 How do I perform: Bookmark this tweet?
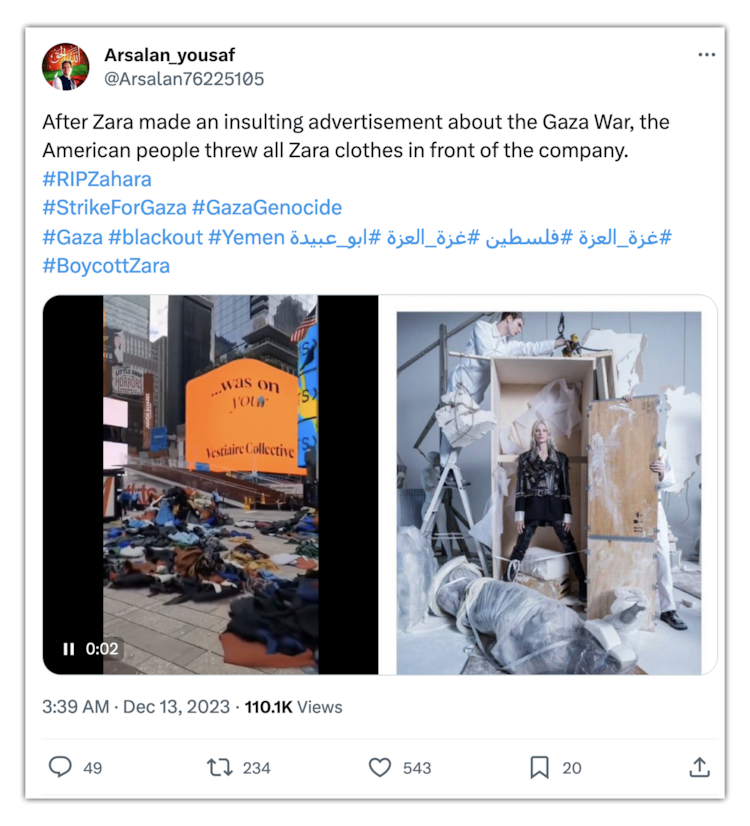pos(539,768)
